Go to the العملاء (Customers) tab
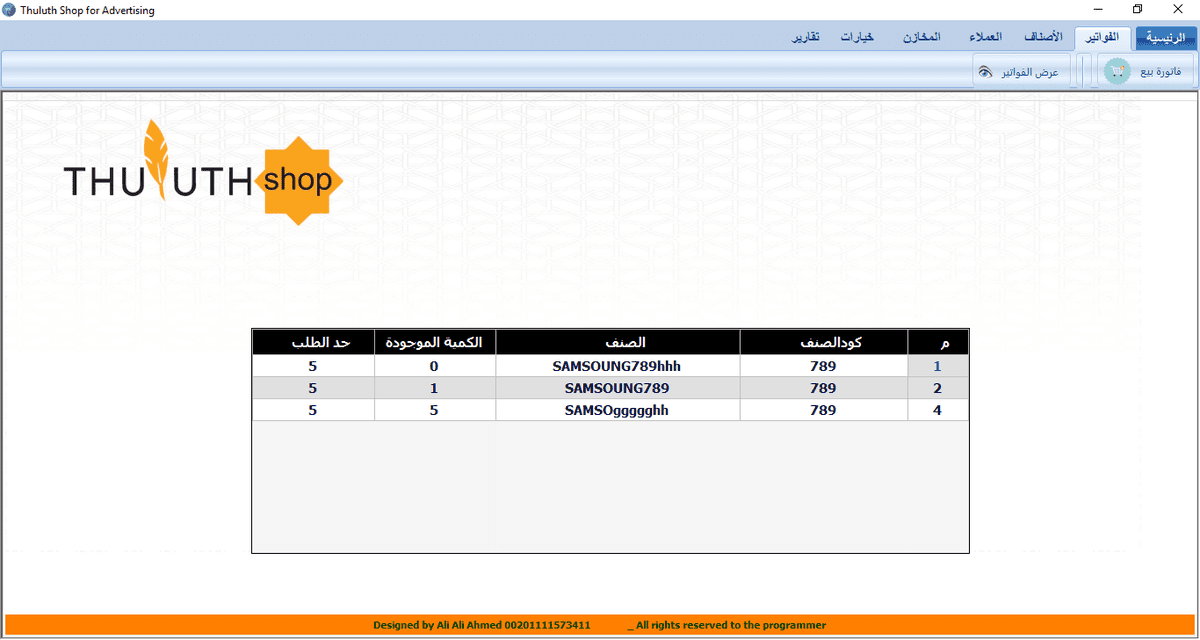This screenshot has height=640, width=1200. pyautogui.click(x=985, y=38)
